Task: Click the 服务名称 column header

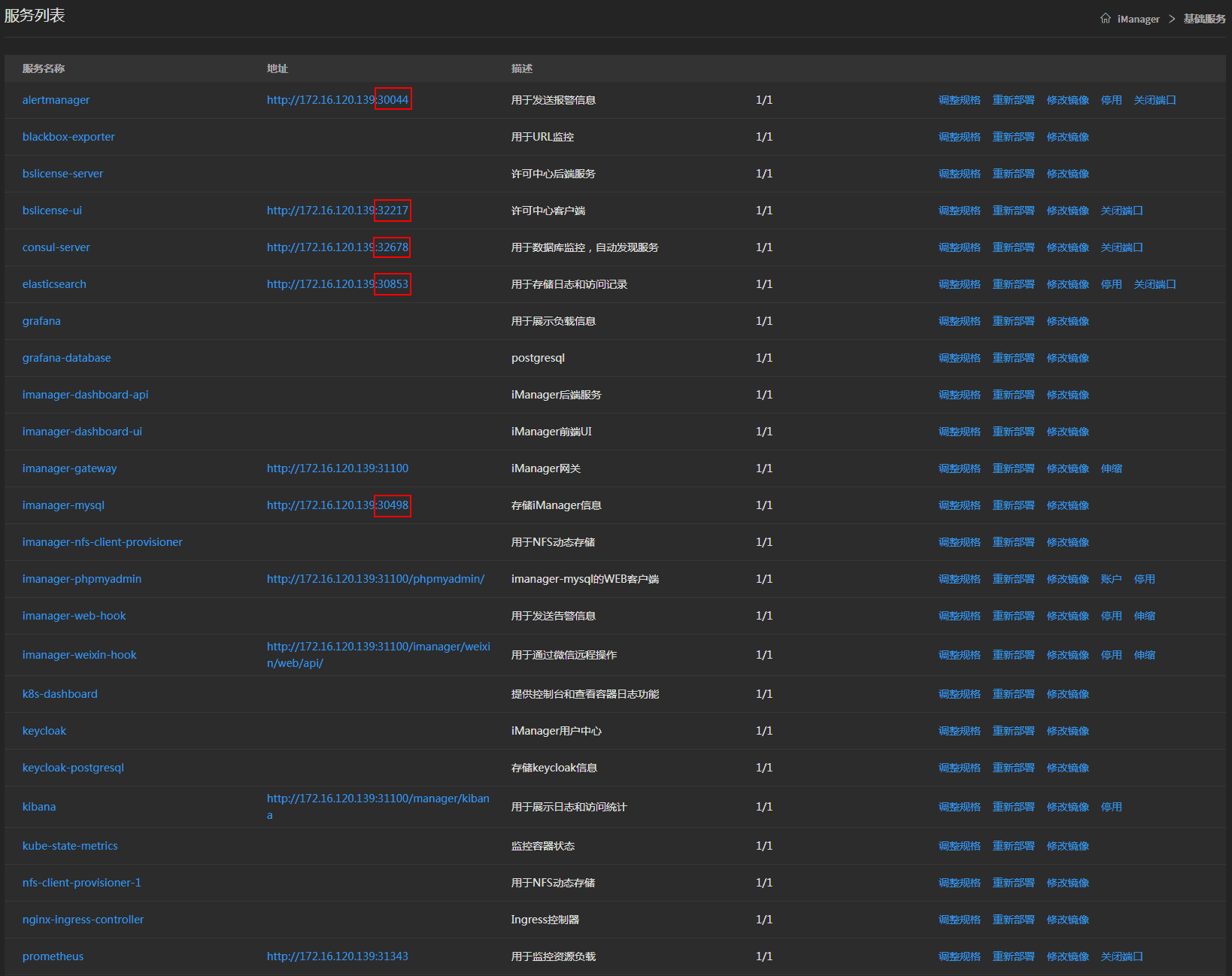Action: point(44,68)
